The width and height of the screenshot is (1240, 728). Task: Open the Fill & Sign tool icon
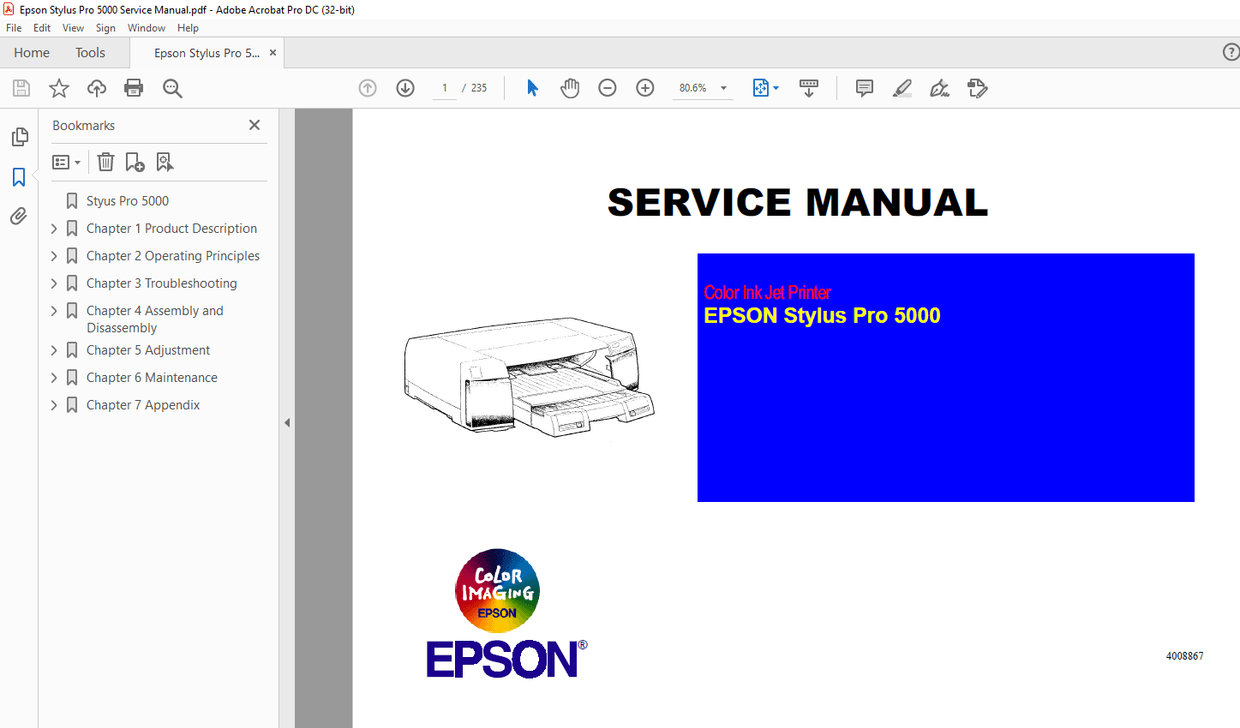pos(939,89)
